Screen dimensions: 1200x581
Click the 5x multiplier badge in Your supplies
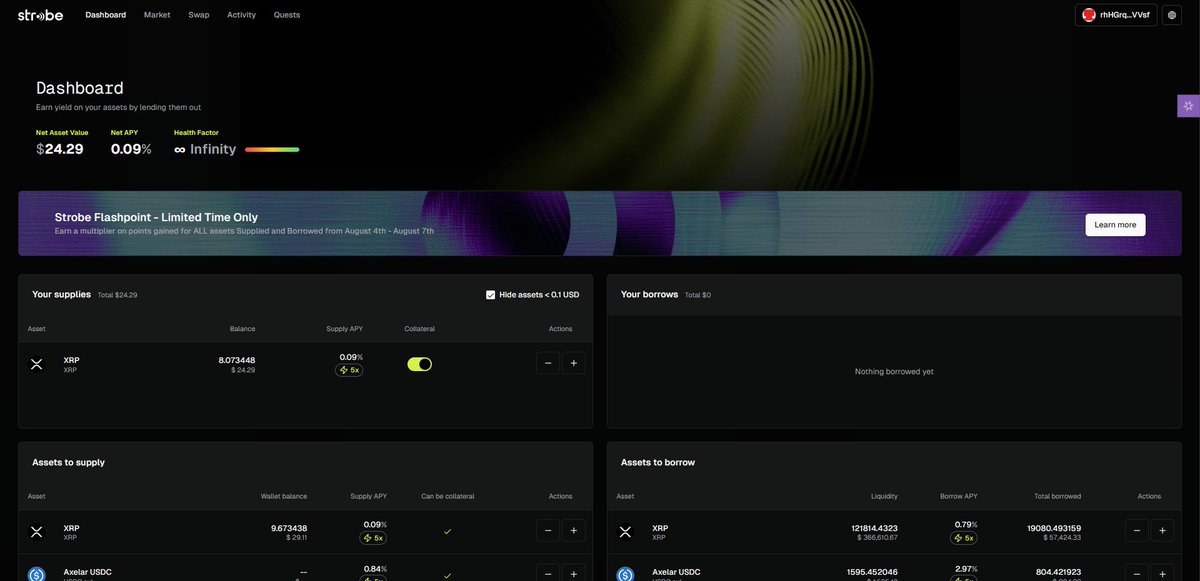[349, 370]
